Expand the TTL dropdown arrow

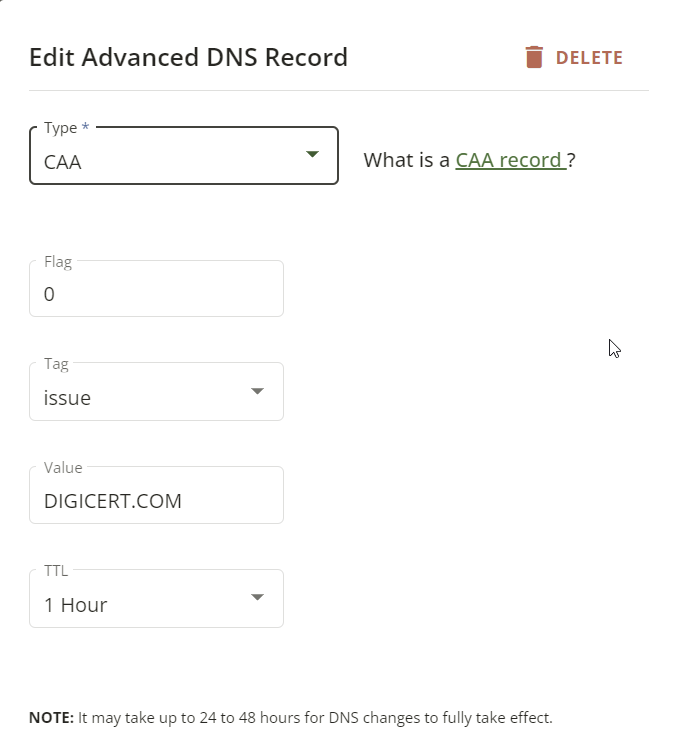(x=257, y=597)
